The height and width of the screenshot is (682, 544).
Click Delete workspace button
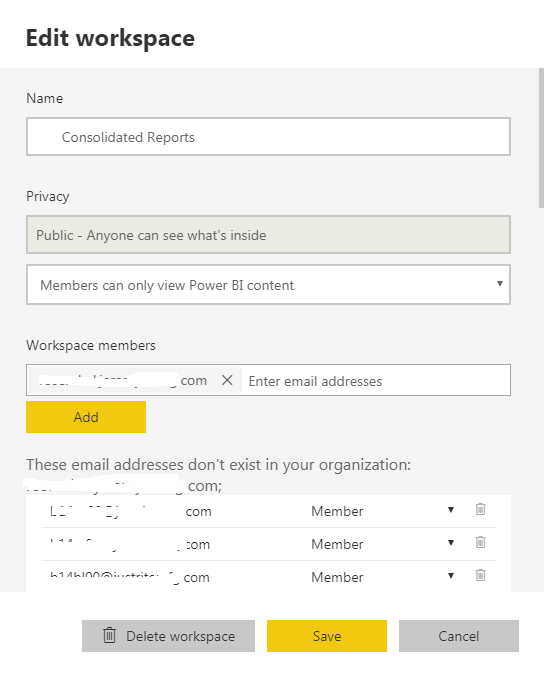pos(168,636)
